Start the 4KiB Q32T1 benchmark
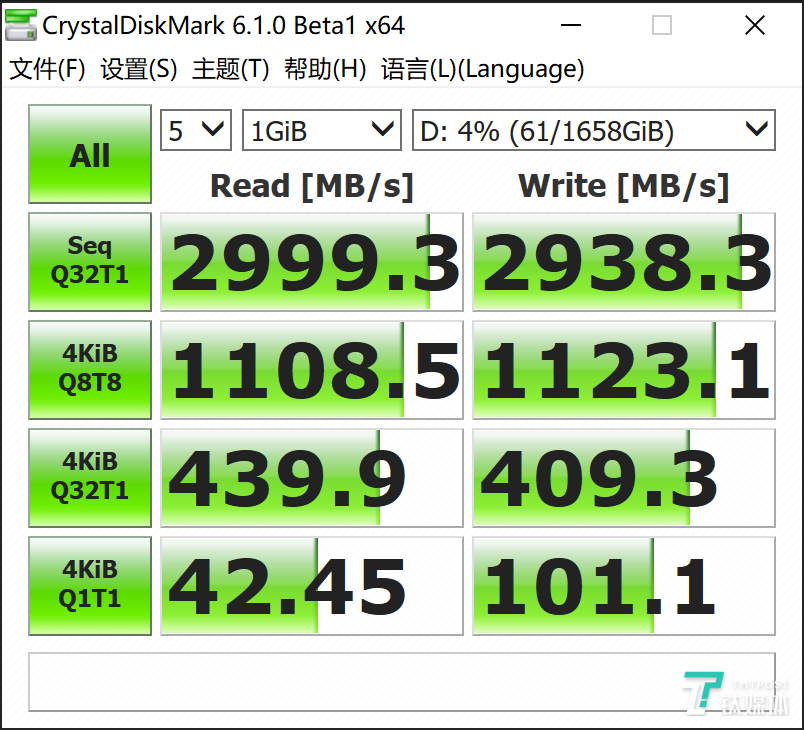 point(89,477)
